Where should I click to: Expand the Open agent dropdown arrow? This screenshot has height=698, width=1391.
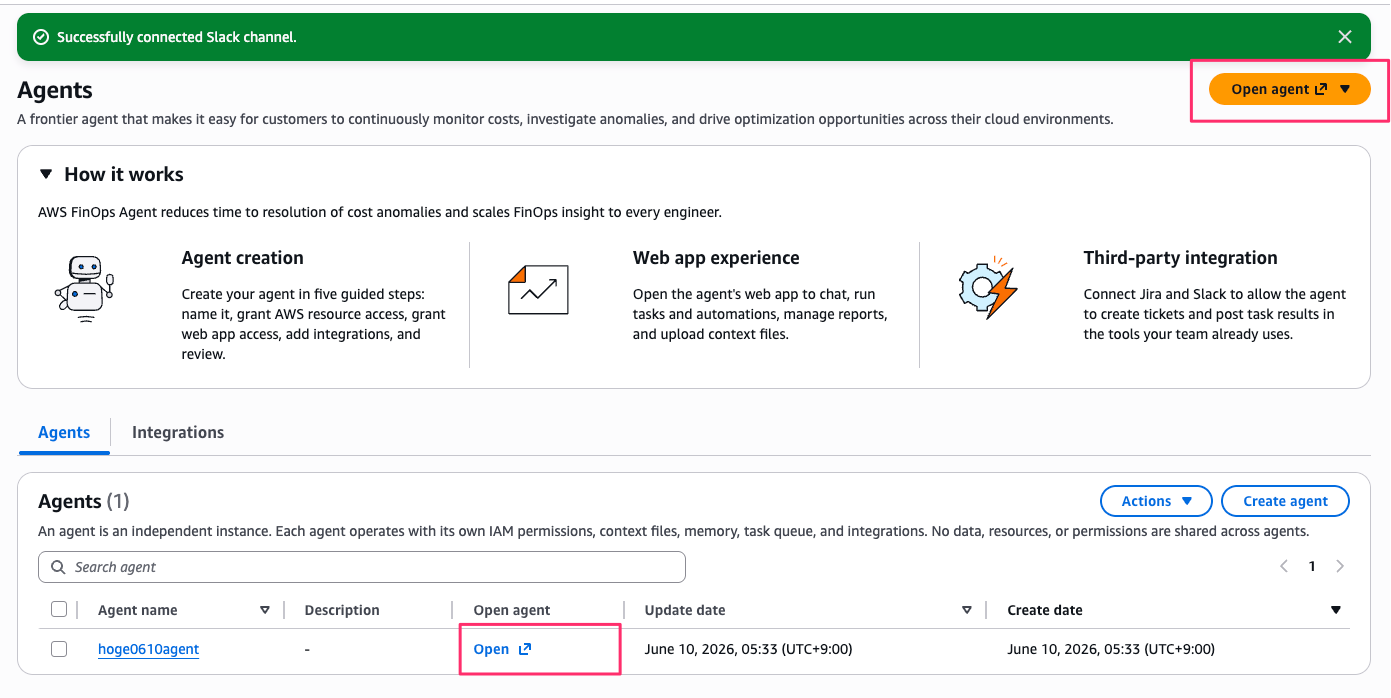pos(1345,89)
